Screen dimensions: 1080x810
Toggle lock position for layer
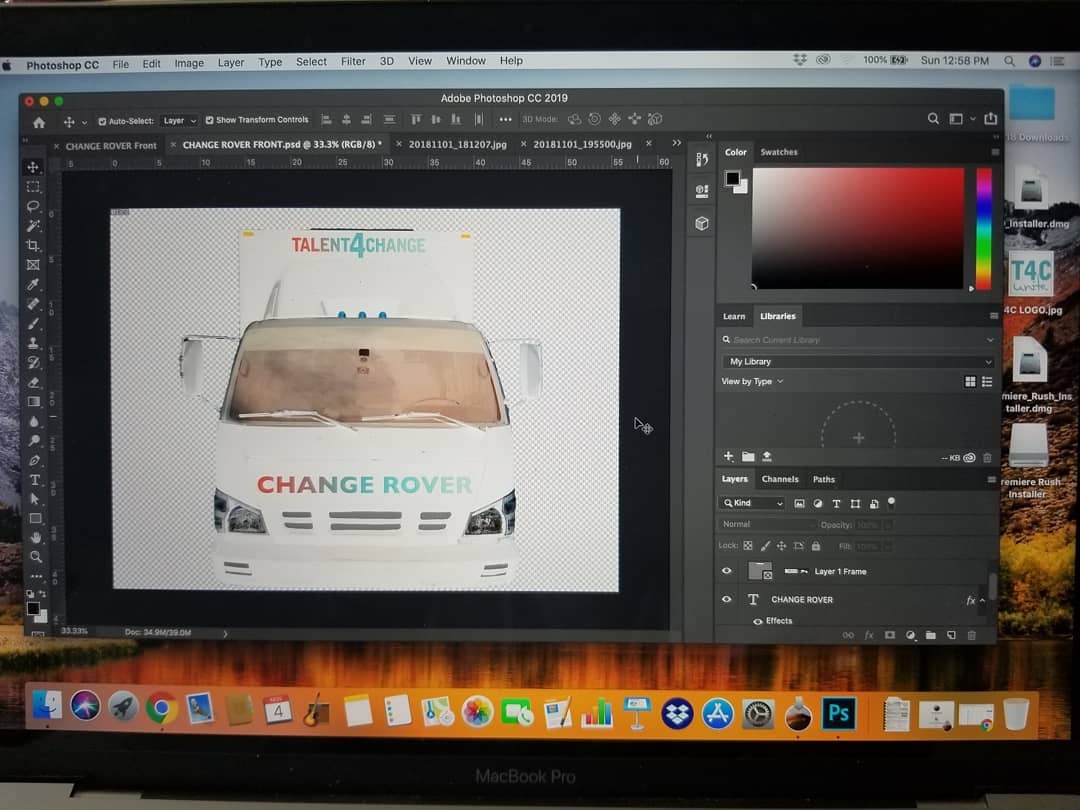781,546
